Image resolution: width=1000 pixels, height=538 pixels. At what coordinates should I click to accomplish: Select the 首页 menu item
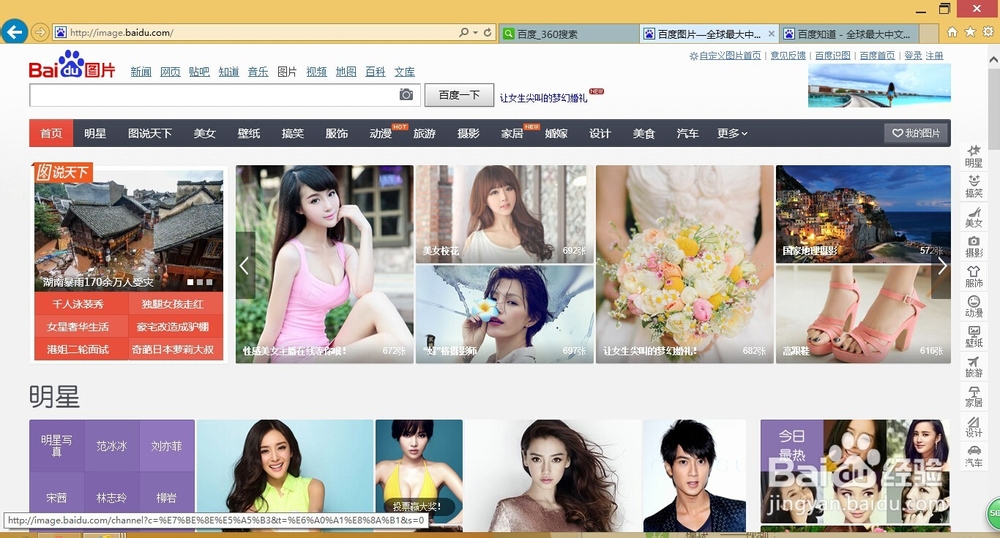click(x=51, y=133)
